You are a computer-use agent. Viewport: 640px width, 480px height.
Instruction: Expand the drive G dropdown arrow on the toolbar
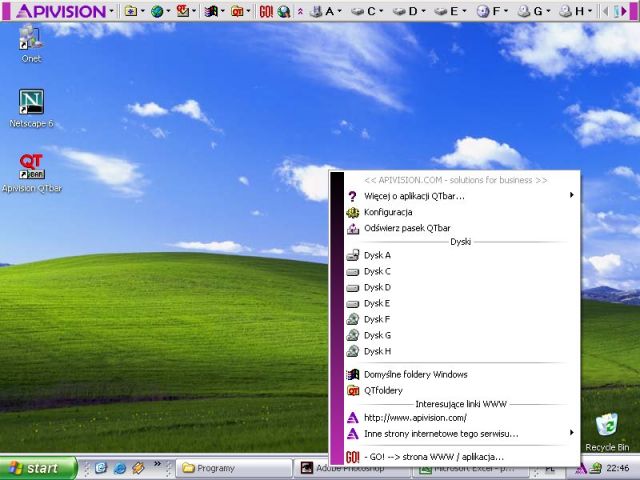548,11
